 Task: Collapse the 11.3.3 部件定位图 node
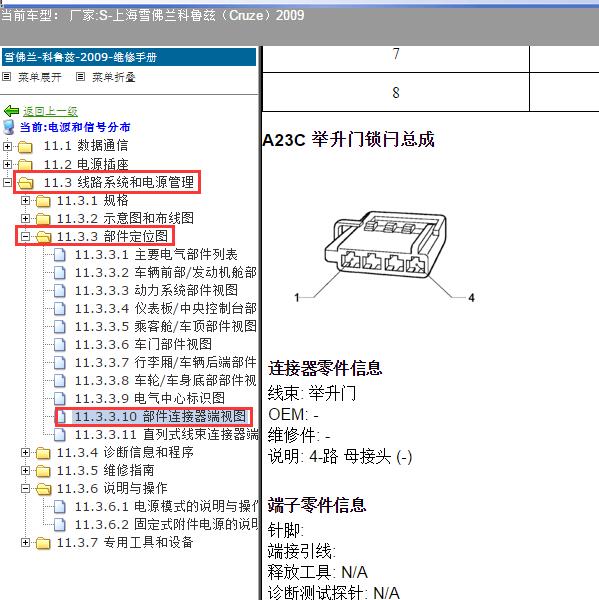[25, 236]
